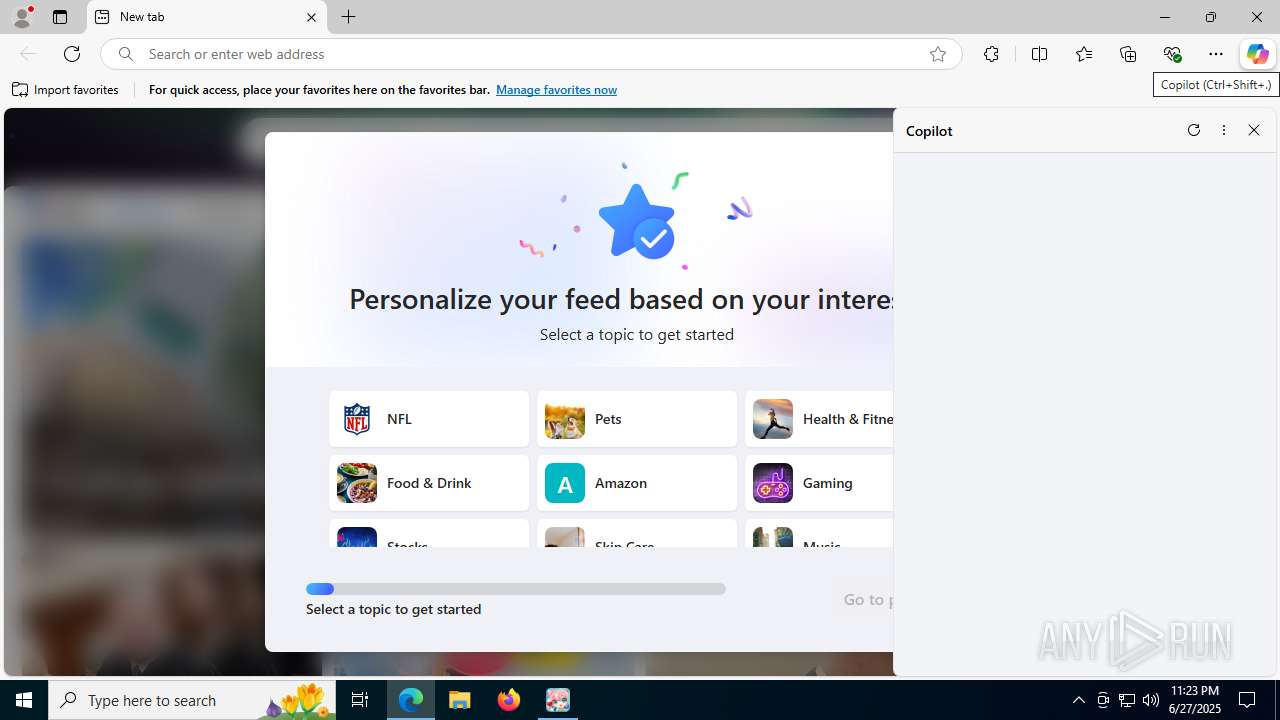The image size is (1280, 720).
Task: Refresh the Copilot pane
Action: (x=1193, y=130)
